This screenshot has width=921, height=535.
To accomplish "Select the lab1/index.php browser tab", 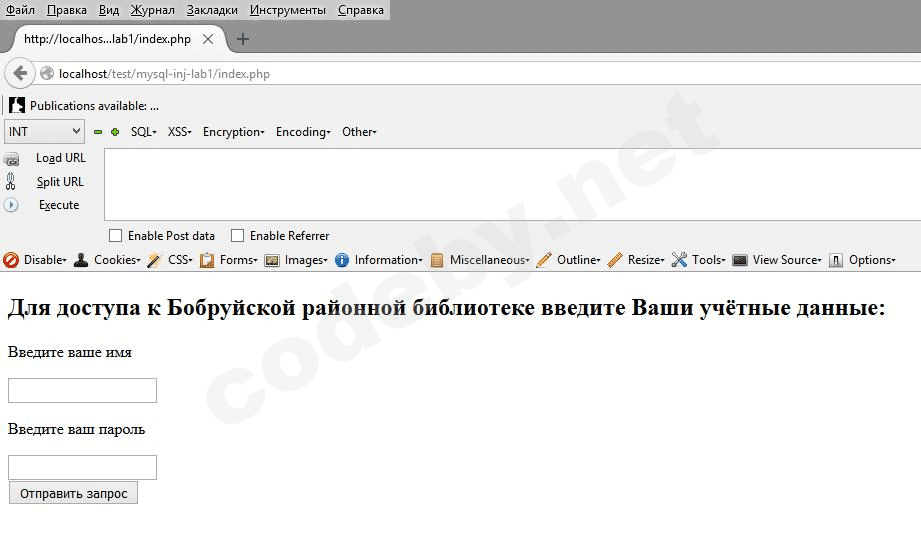I will pos(117,39).
